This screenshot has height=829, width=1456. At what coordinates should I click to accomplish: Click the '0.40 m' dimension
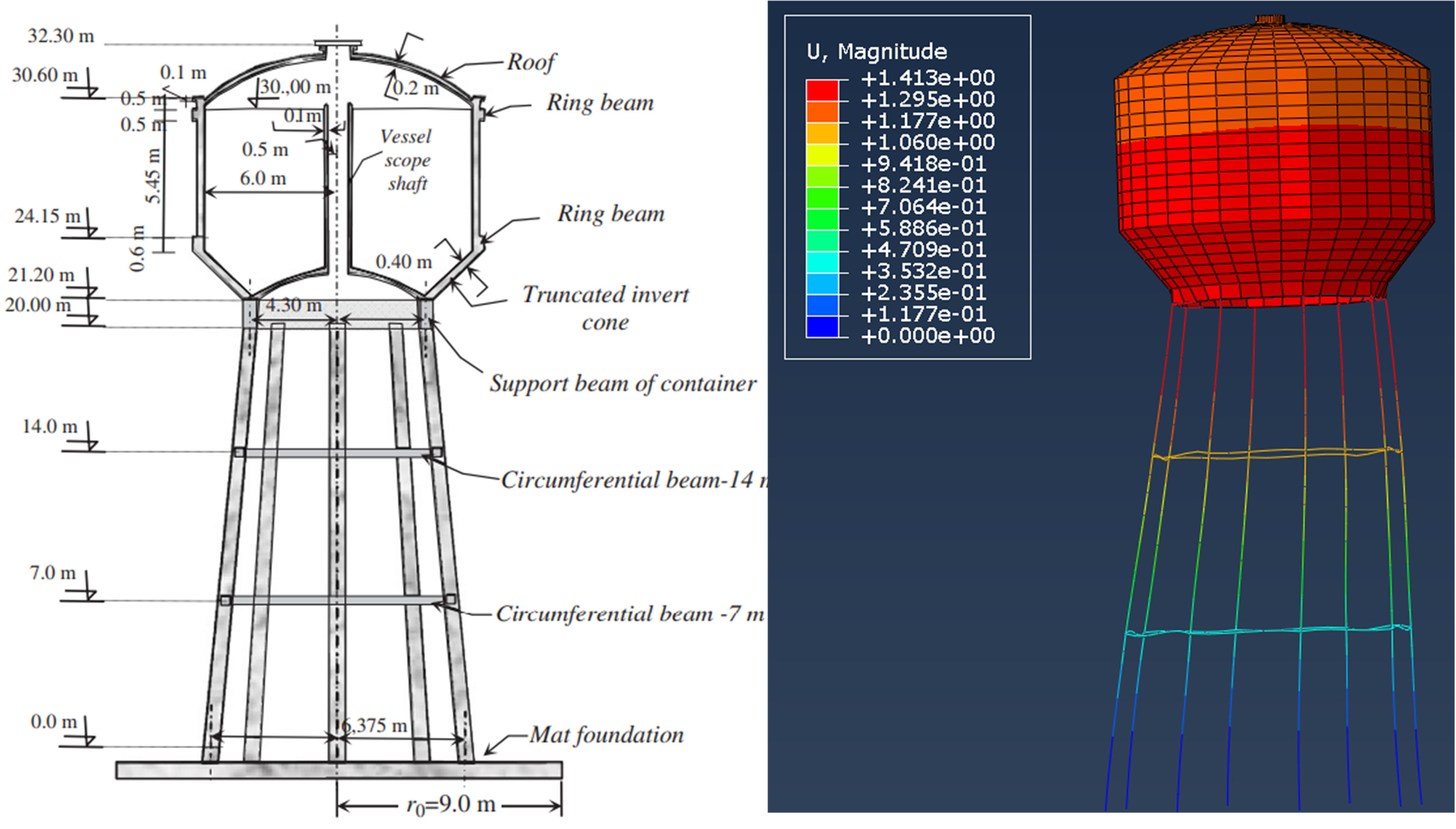click(404, 261)
